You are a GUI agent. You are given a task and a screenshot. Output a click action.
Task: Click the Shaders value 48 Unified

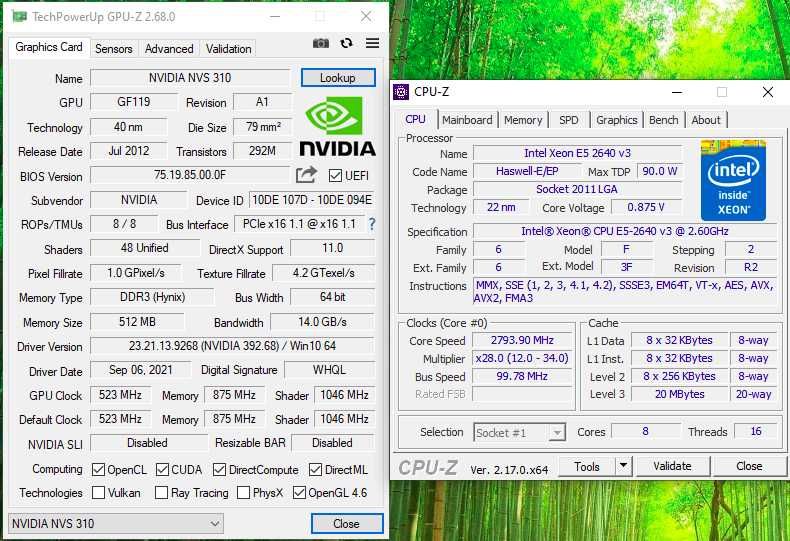145,248
